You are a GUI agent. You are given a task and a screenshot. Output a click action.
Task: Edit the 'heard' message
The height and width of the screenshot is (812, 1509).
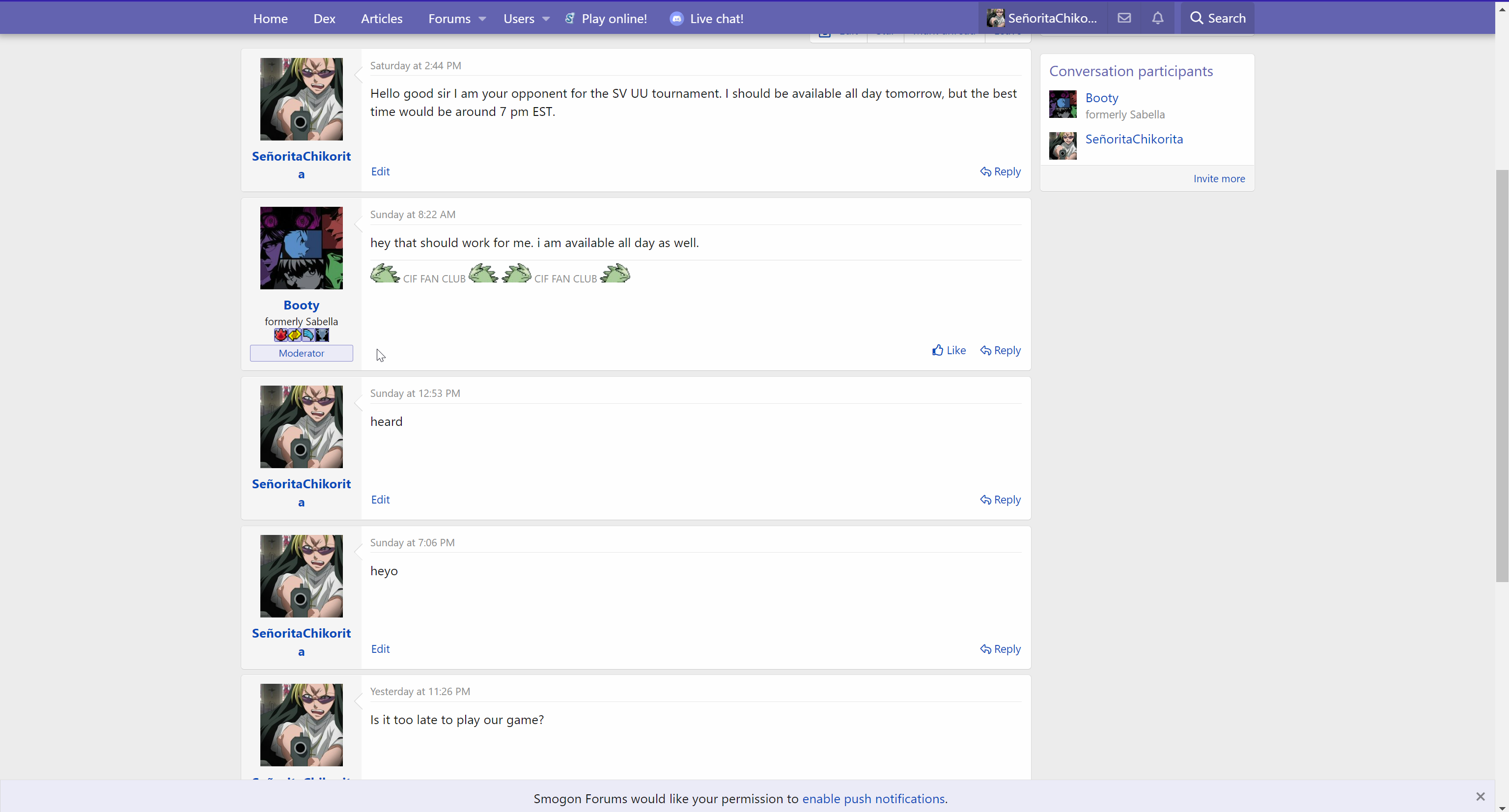click(380, 500)
